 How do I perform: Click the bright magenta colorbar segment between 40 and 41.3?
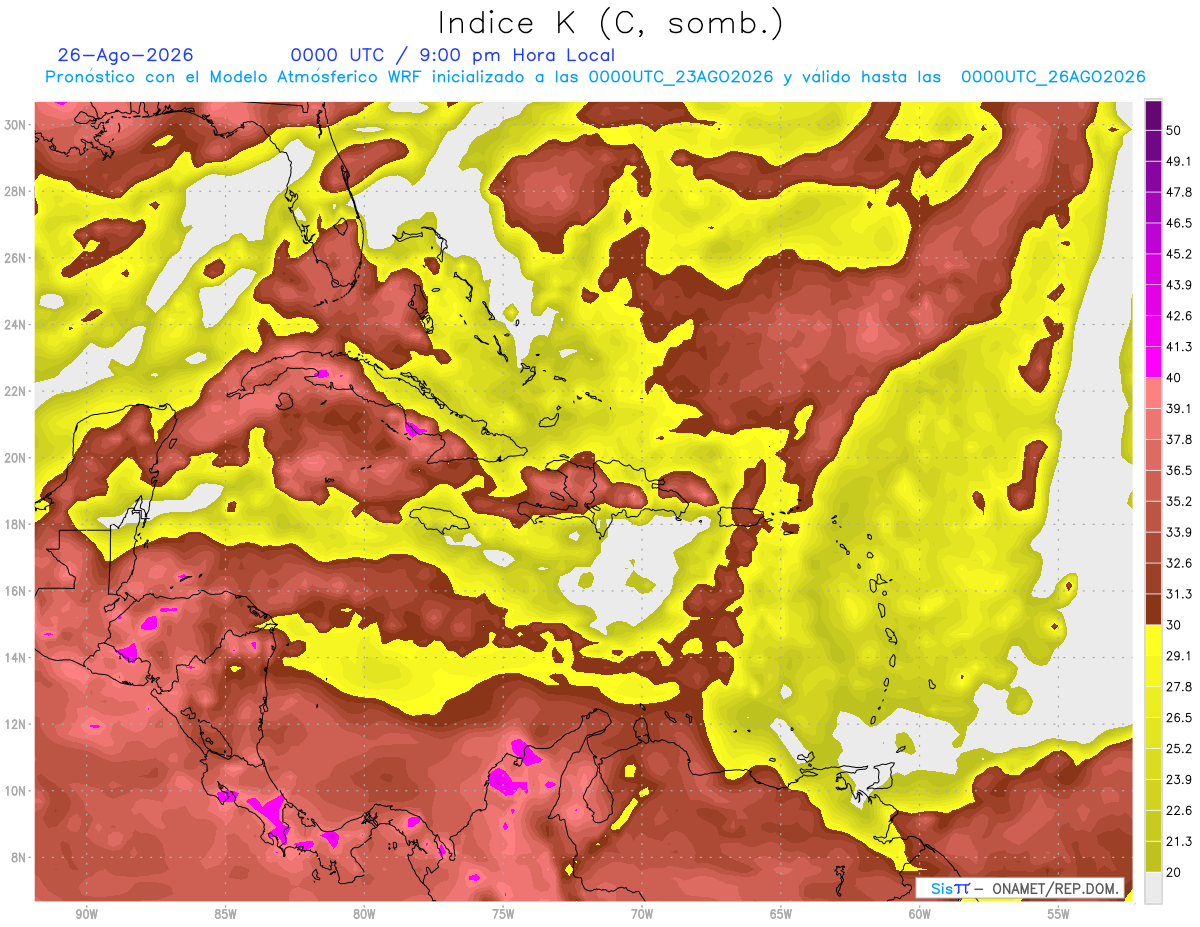point(1153,362)
